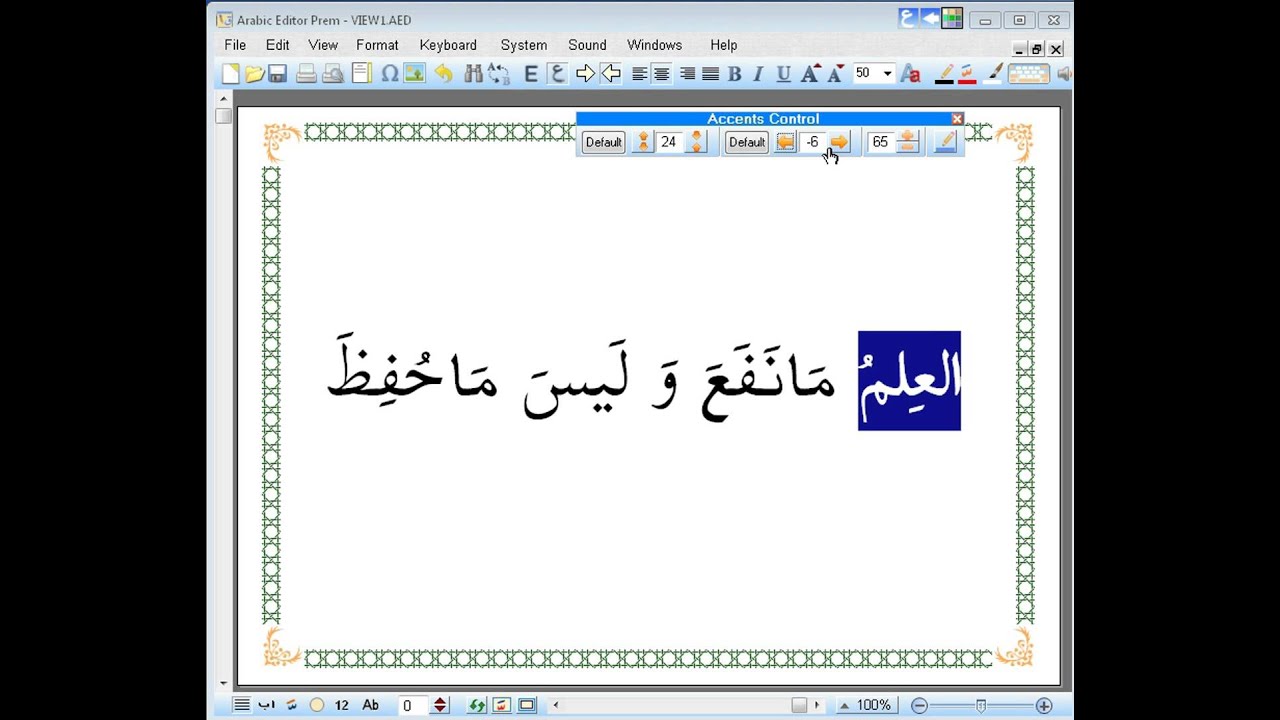Open font selection (Aa icon)
The height and width of the screenshot is (720, 1280).
910,73
